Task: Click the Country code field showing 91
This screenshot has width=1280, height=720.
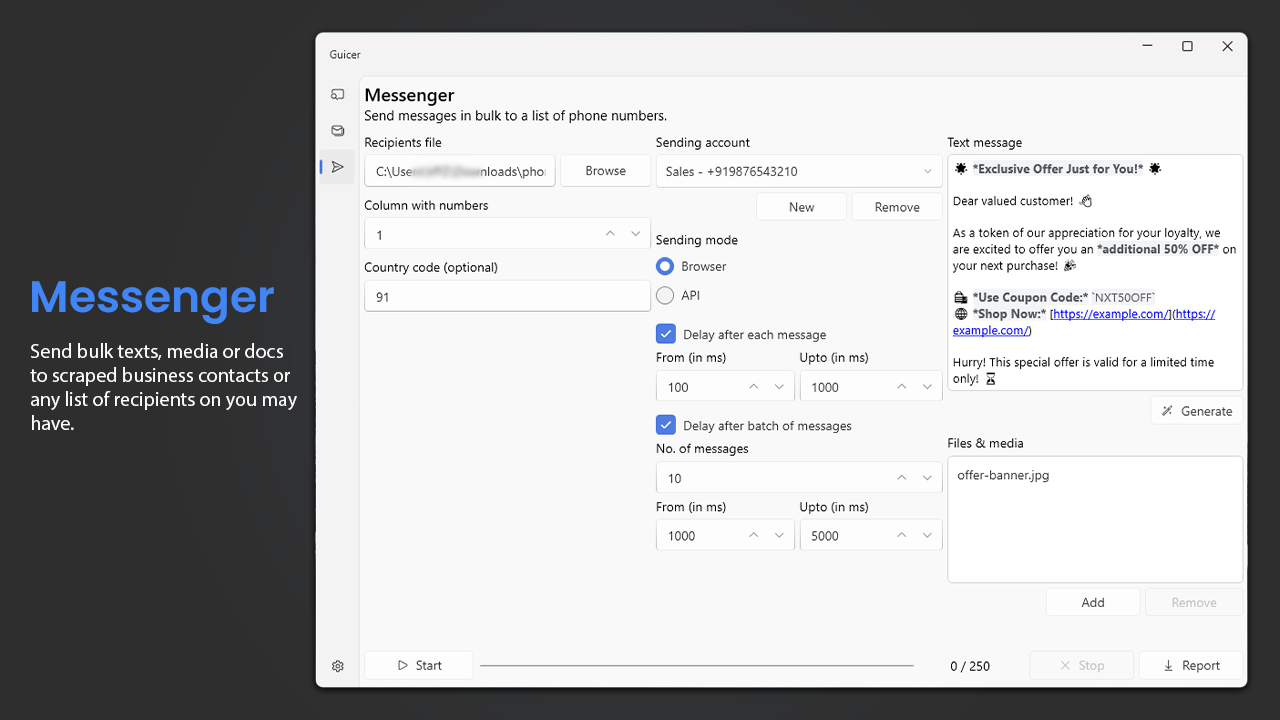Action: point(508,296)
